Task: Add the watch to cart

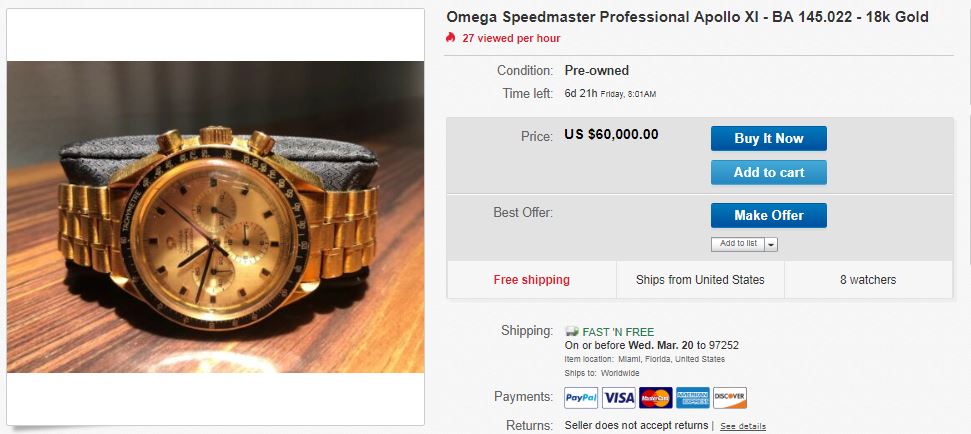Action: [768, 172]
